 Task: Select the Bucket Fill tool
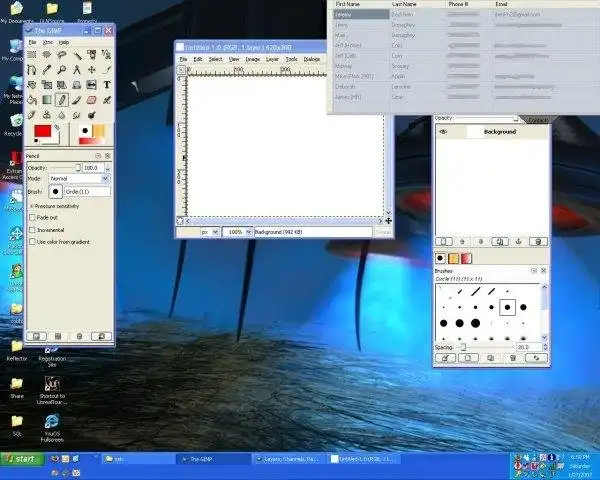pyautogui.click(x=32, y=100)
